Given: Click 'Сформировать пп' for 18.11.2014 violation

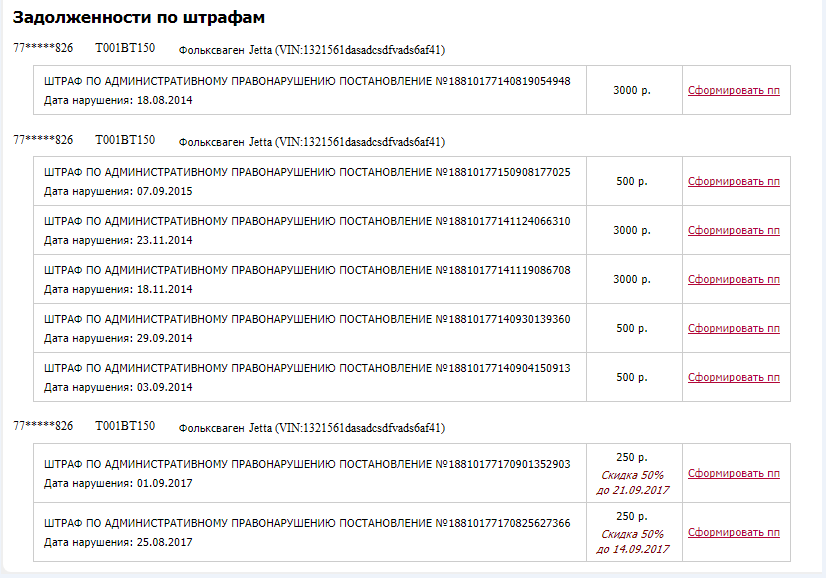Looking at the screenshot, I should pyautogui.click(x=733, y=279).
